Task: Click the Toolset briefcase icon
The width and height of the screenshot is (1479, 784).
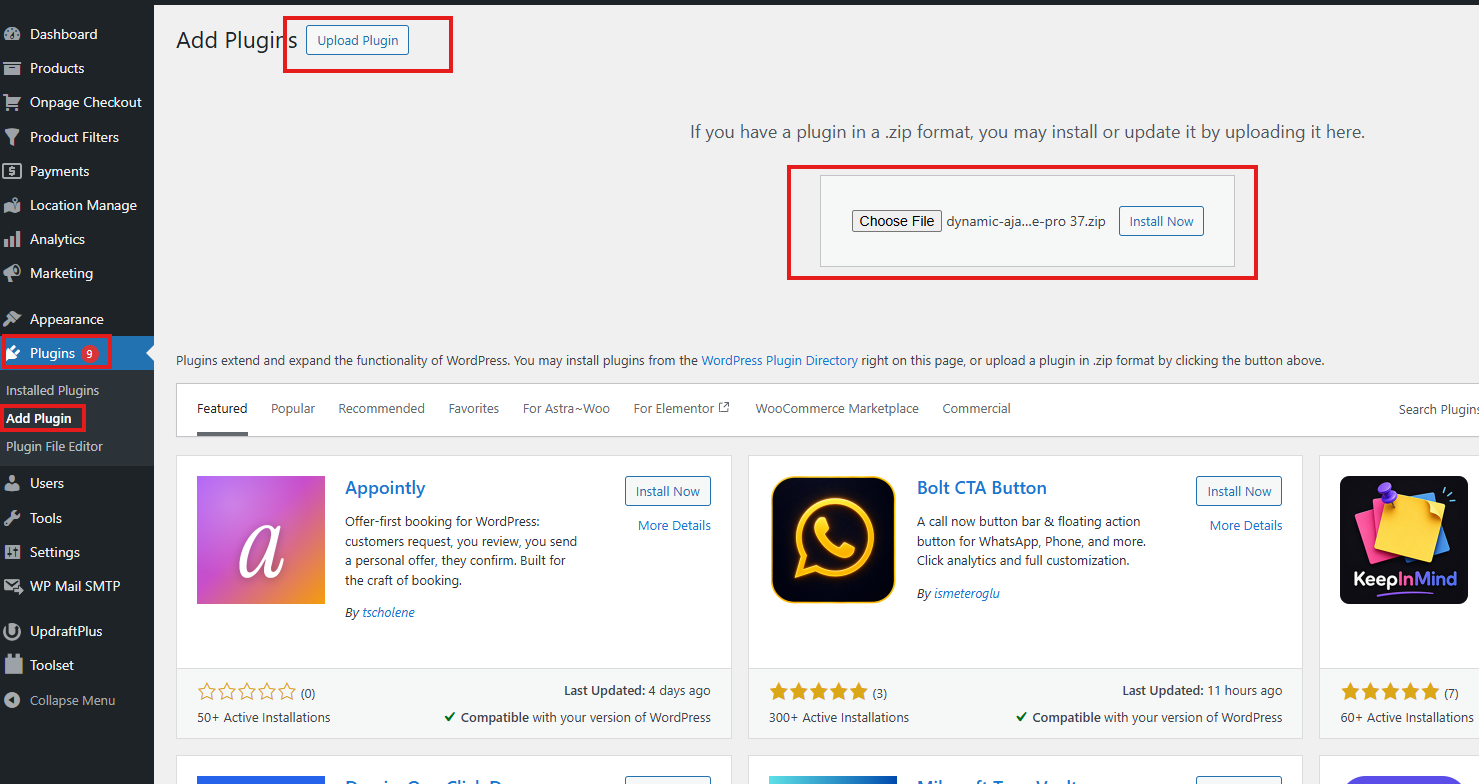Action: [x=12, y=665]
